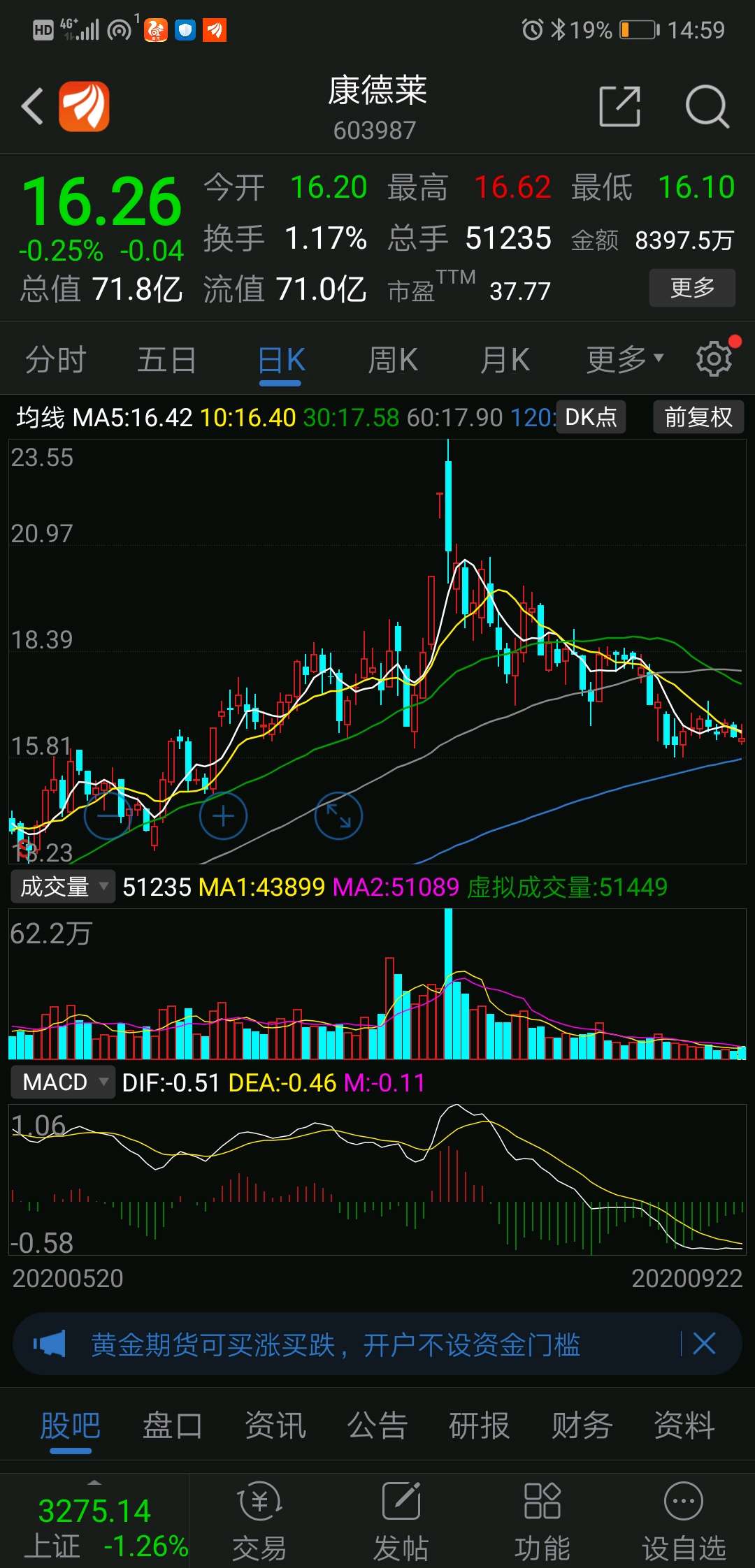Tap the volume chart area at 62.2万

[377, 984]
